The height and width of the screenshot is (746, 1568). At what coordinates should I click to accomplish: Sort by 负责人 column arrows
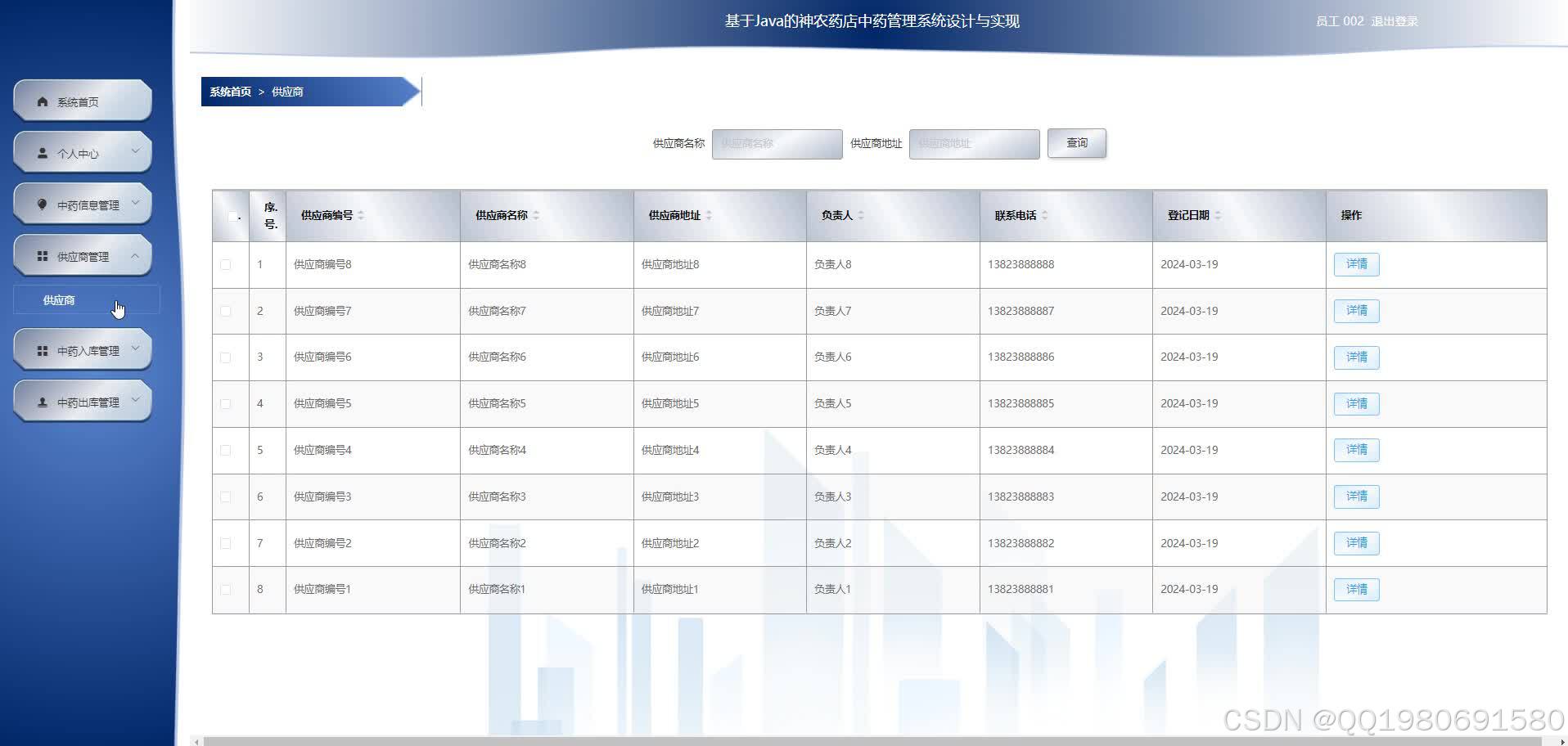pos(861,215)
